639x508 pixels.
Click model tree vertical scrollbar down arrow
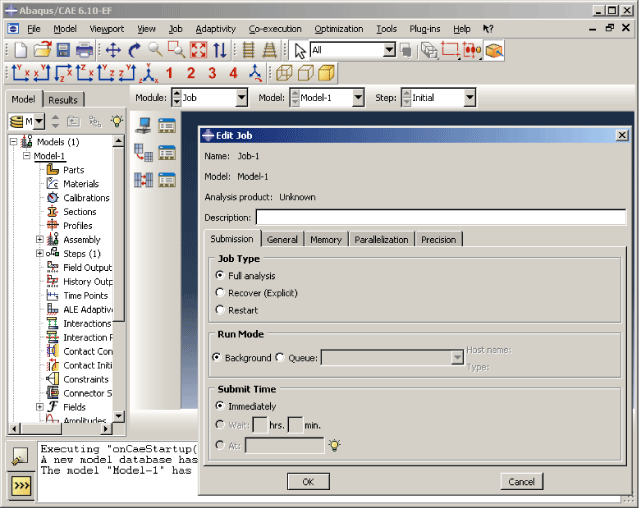119,416
